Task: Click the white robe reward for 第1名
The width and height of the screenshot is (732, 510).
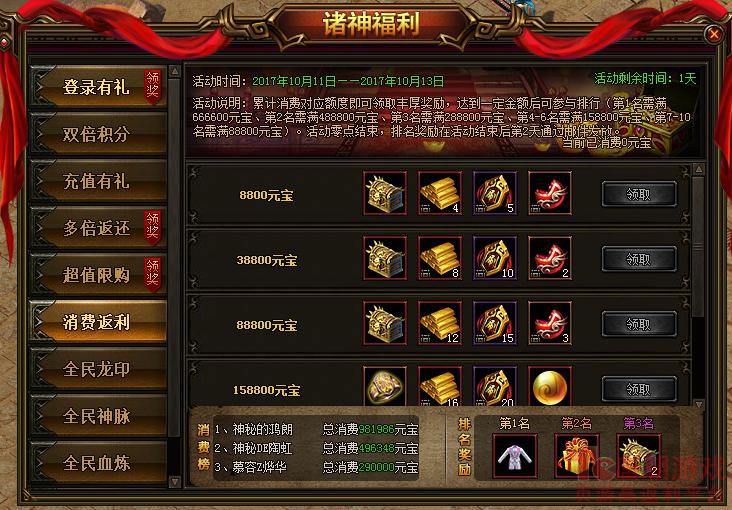Action: pyautogui.click(x=515, y=456)
